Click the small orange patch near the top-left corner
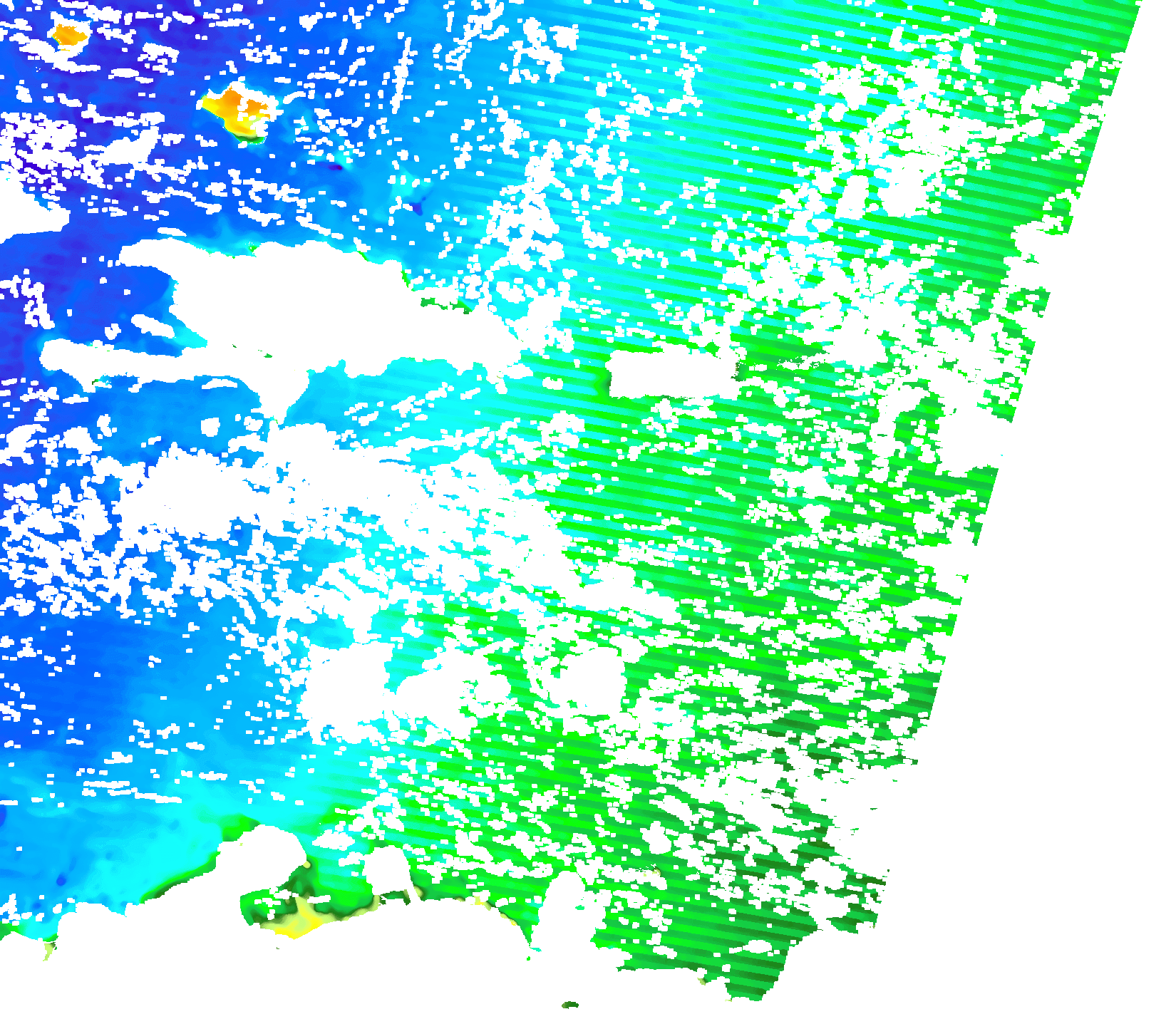 tap(69, 34)
